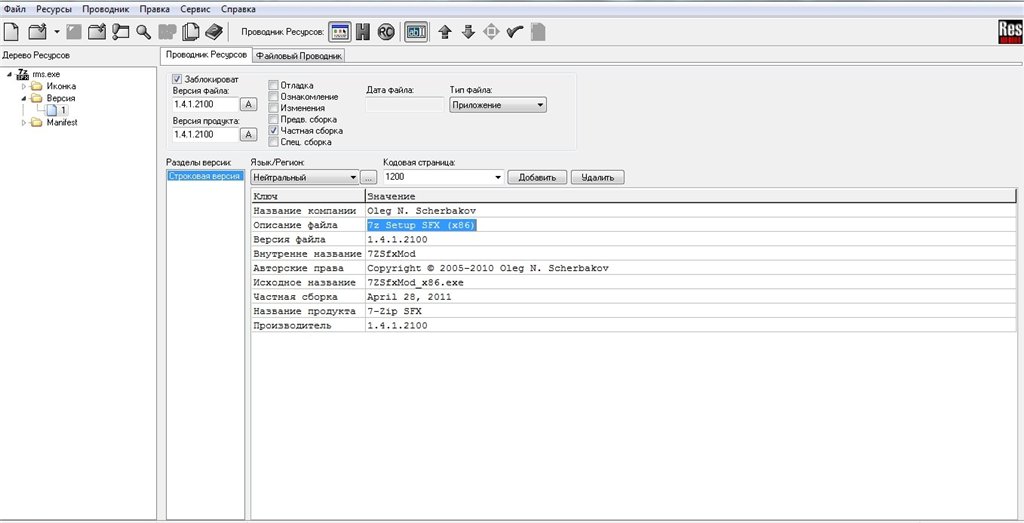Click the Res logo icon
This screenshot has height=523, width=1024.
coord(1010,32)
